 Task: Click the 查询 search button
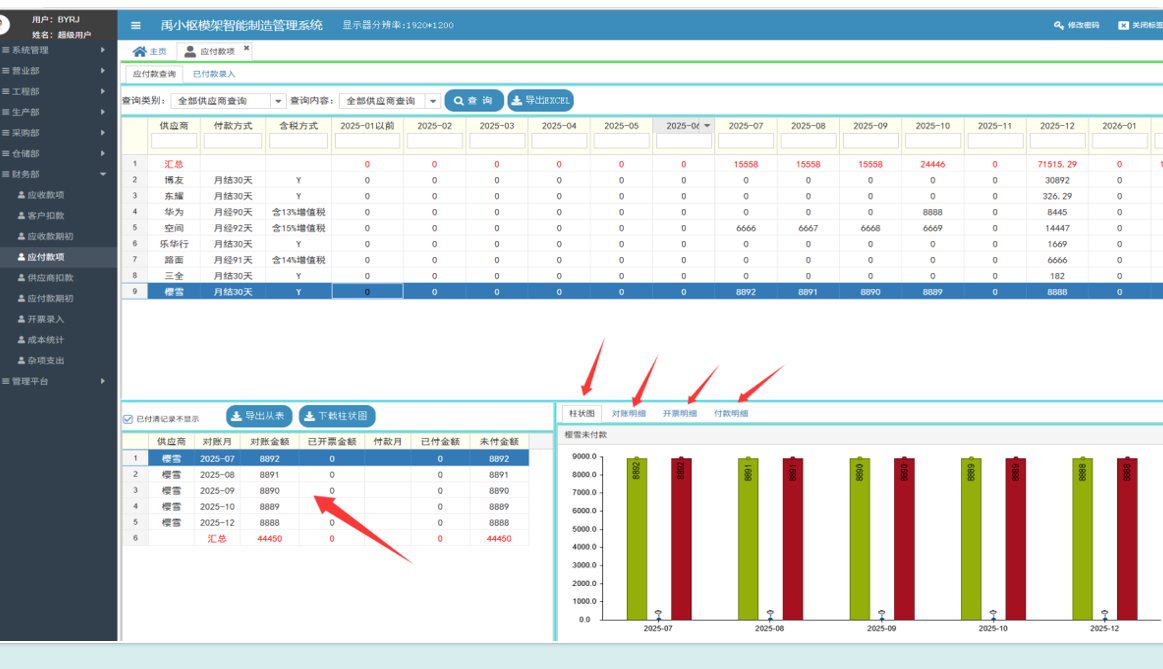[473, 101]
